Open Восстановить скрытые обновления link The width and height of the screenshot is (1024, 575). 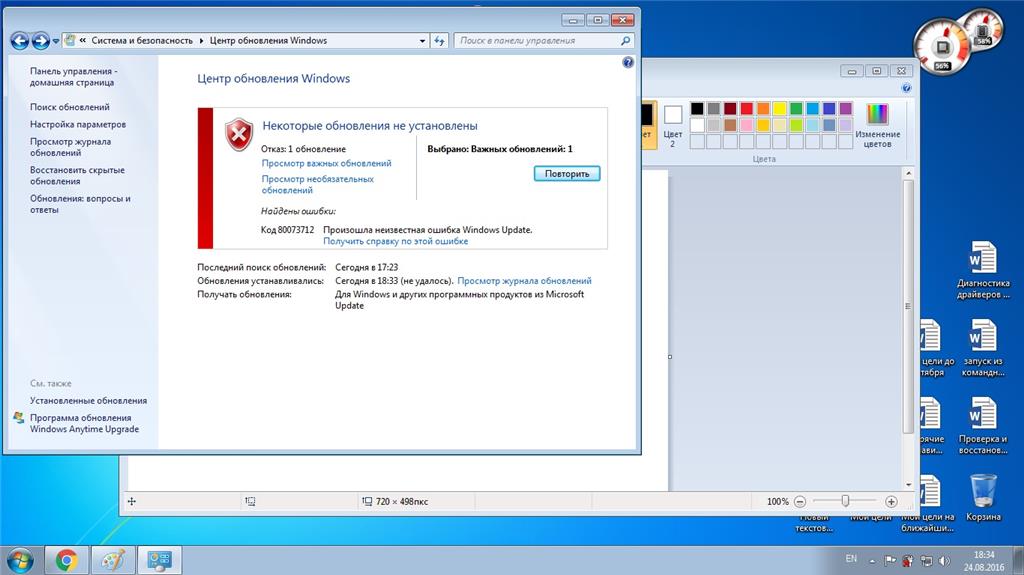point(77,176)
